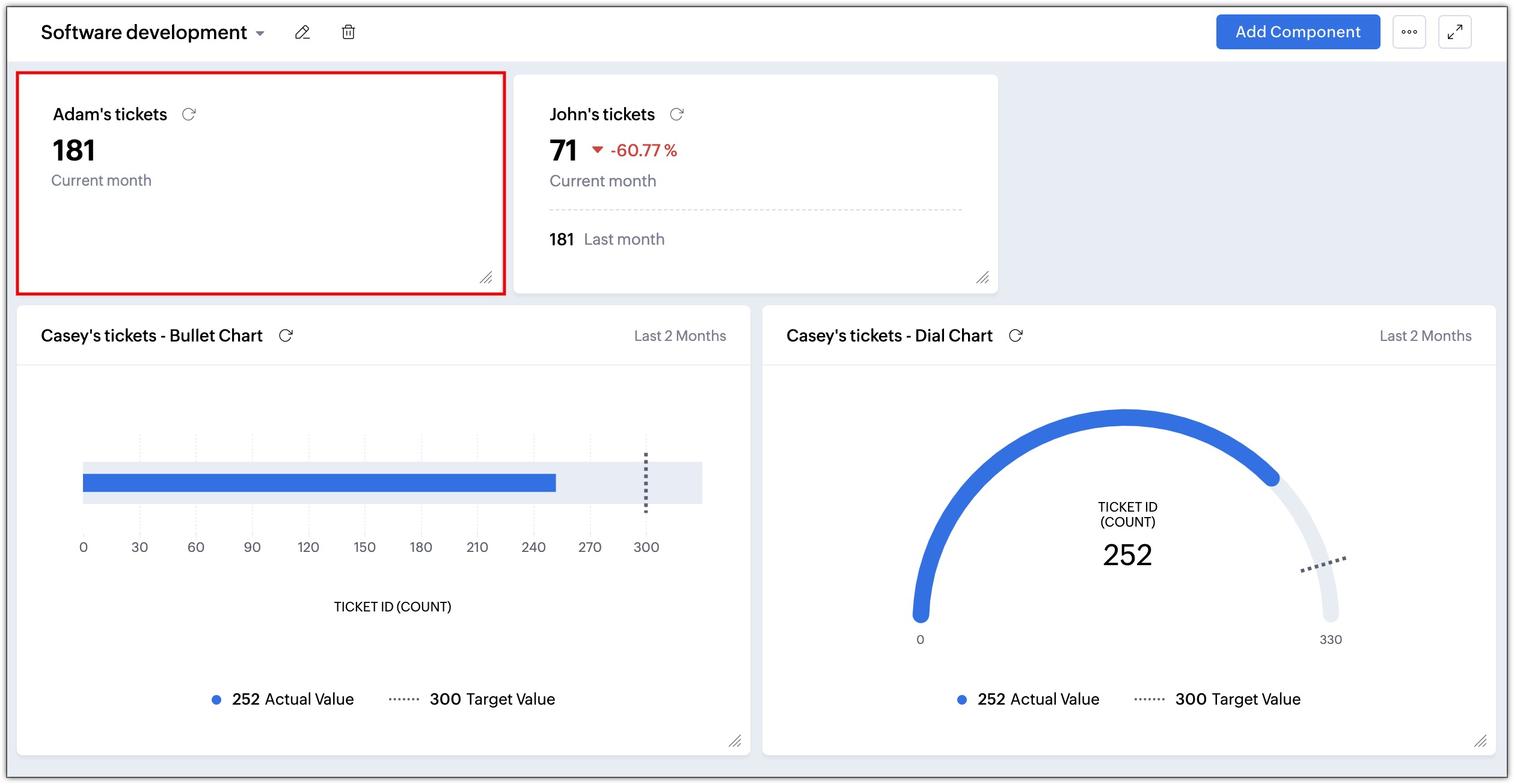Click the Adam's tickets title
Viewport: 1514px width, 784px height.
click(110, 114)
